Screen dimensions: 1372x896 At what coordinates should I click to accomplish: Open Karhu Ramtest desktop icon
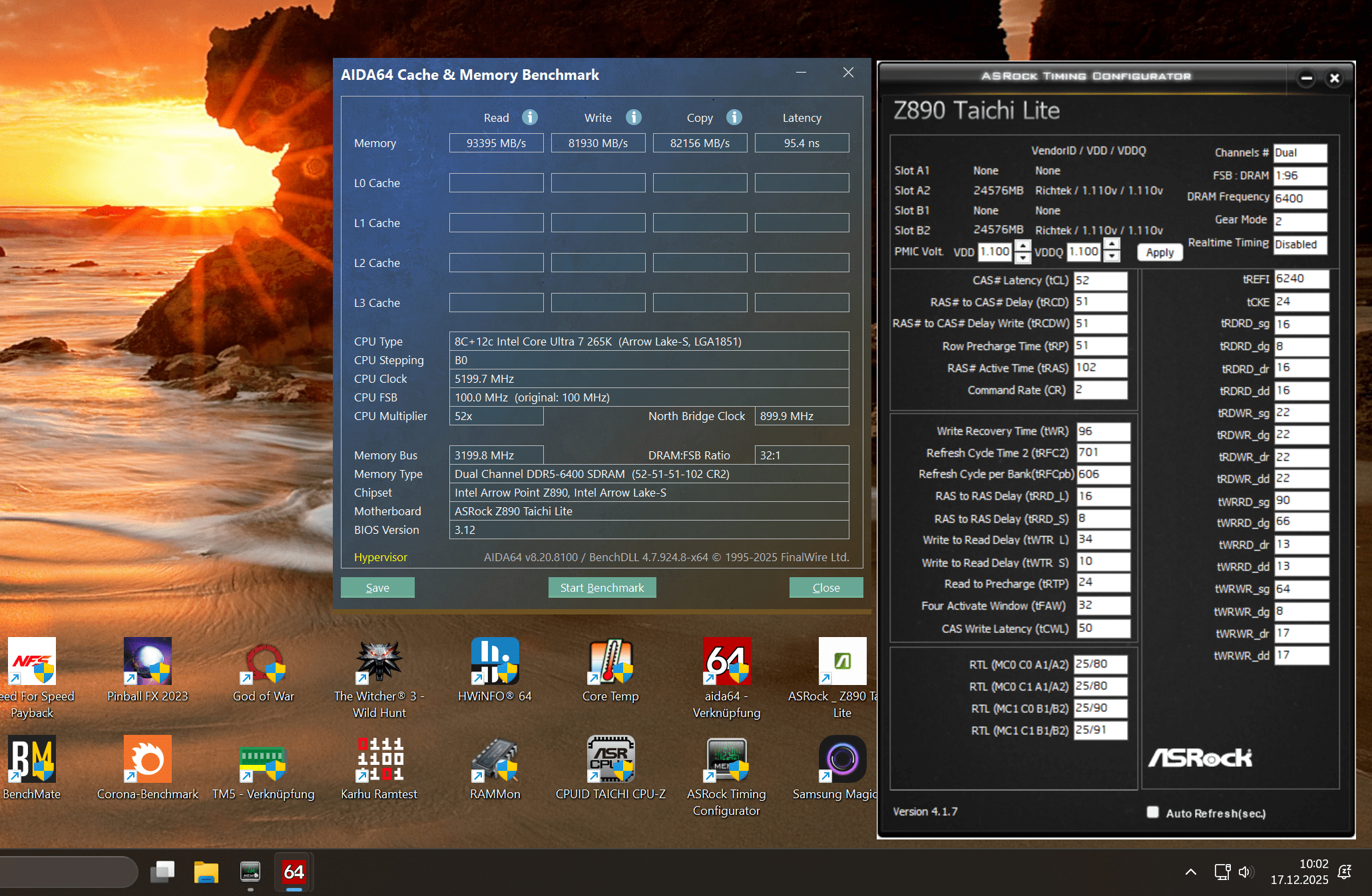point(379,760)
